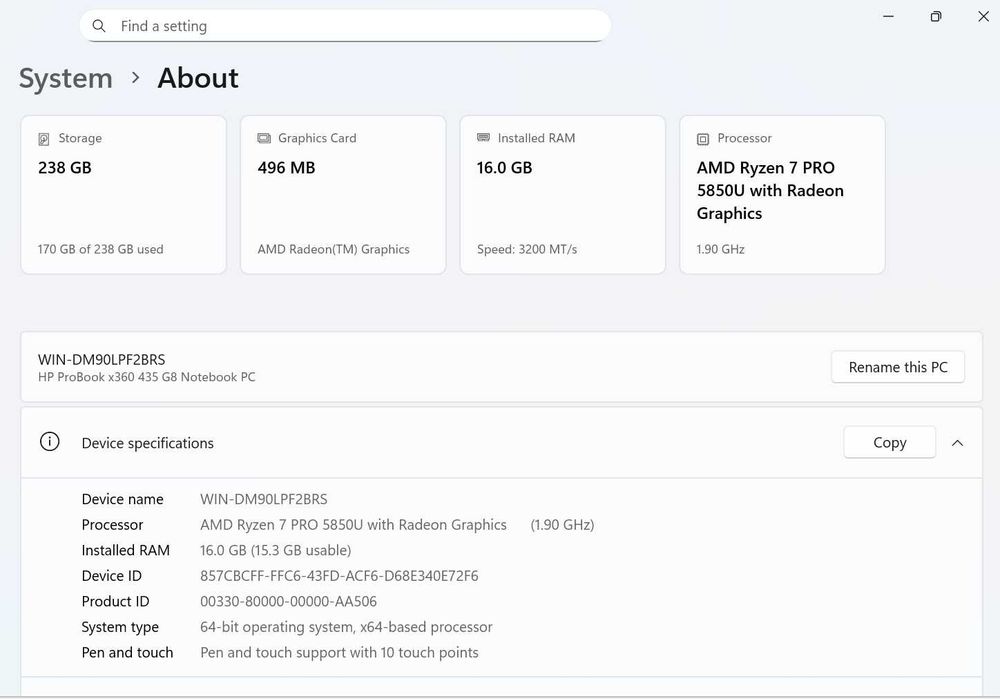
Task: Open the 16.0 GB Installed RAM tile
Action: pos(562,195)
